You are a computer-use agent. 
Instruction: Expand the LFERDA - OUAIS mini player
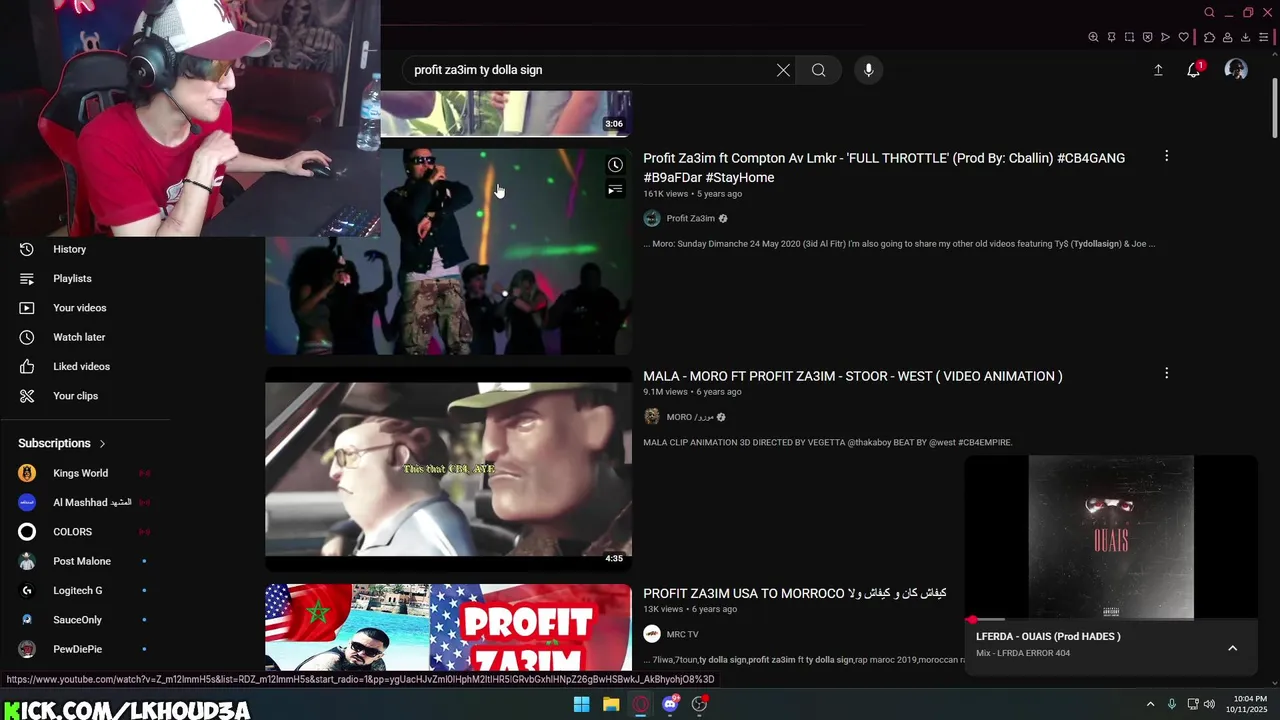1232,648
